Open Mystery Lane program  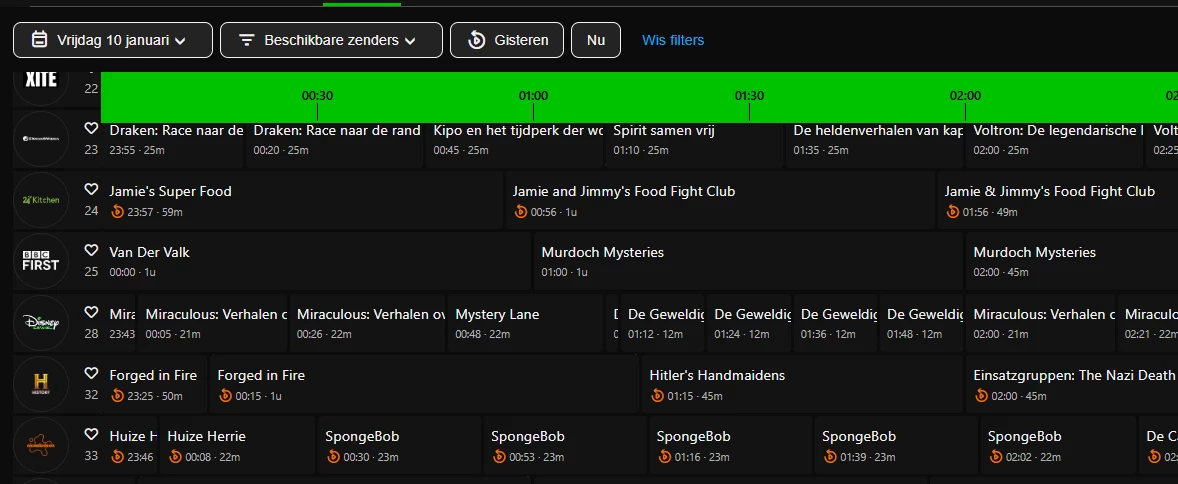click(x=526, y=322)
